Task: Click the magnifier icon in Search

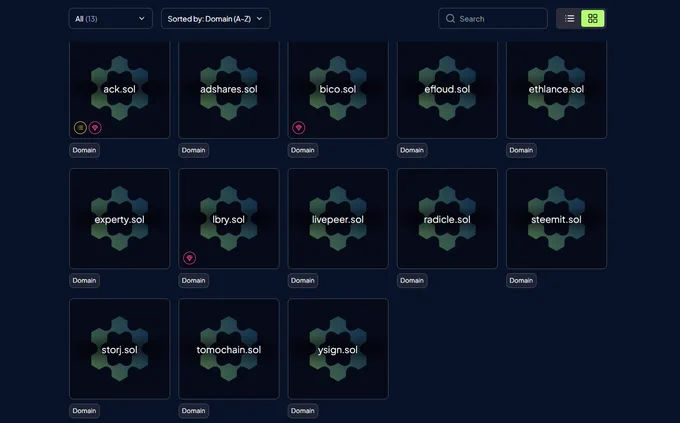Action: pos(450,19)
